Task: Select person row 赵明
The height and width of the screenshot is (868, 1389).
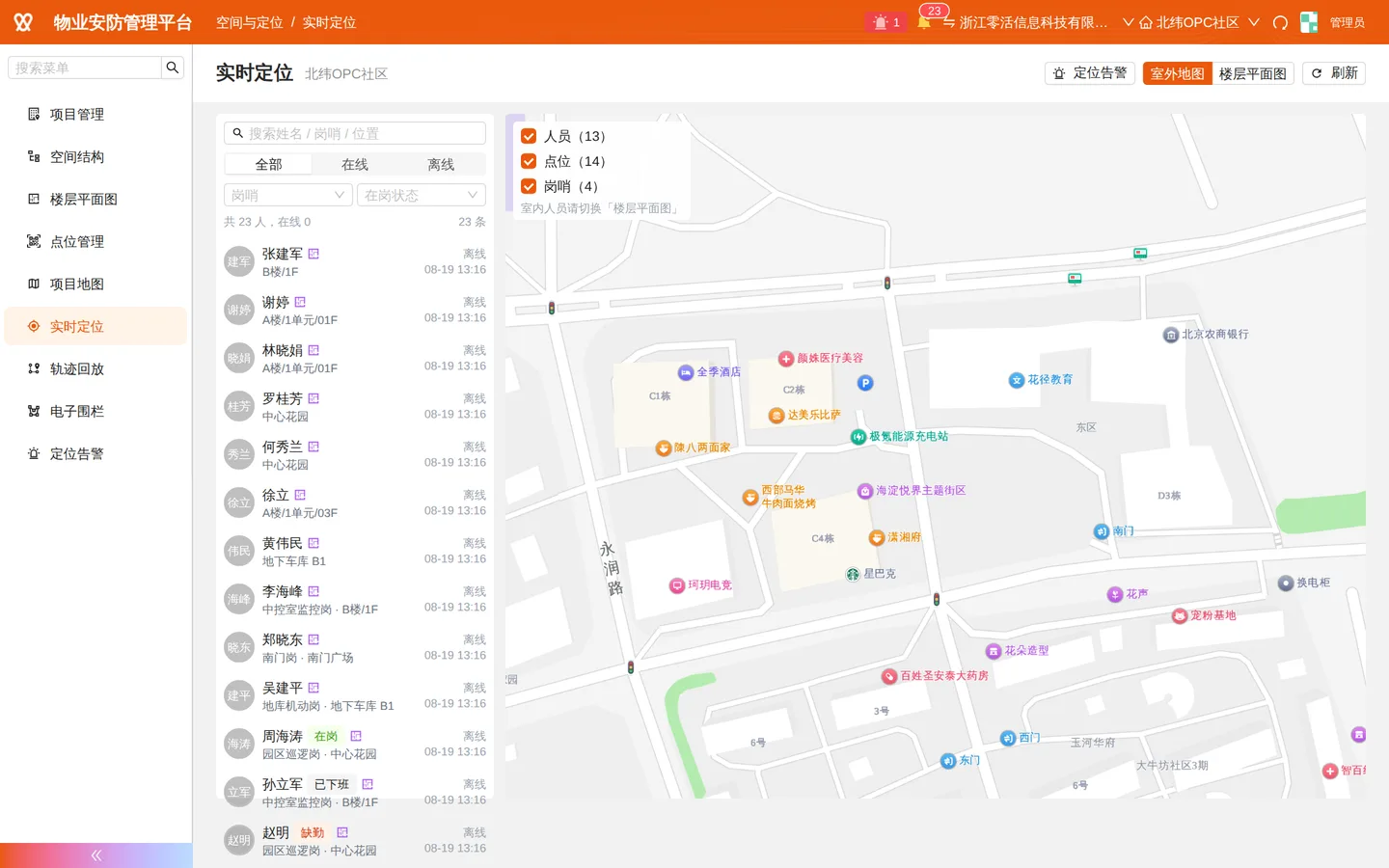Action: (355, 840)
